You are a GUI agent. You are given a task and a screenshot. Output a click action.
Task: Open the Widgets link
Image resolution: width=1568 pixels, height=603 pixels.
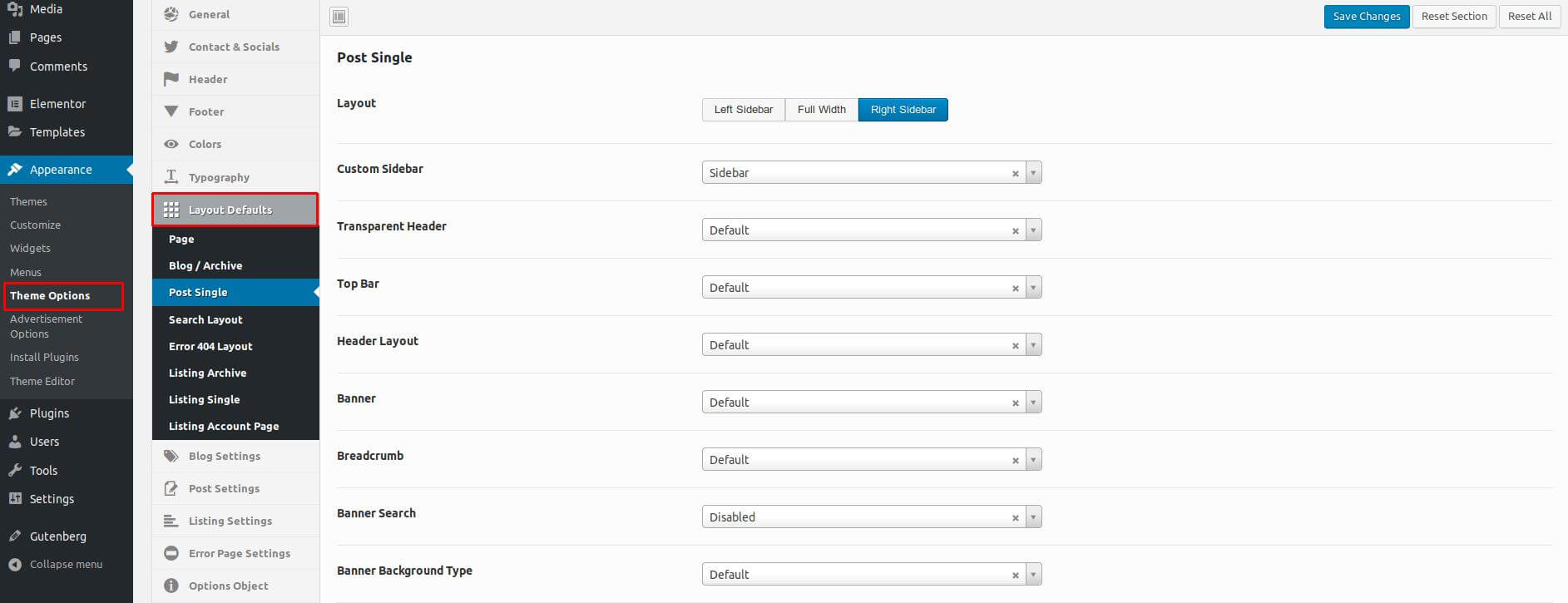(x=30, y=248)
